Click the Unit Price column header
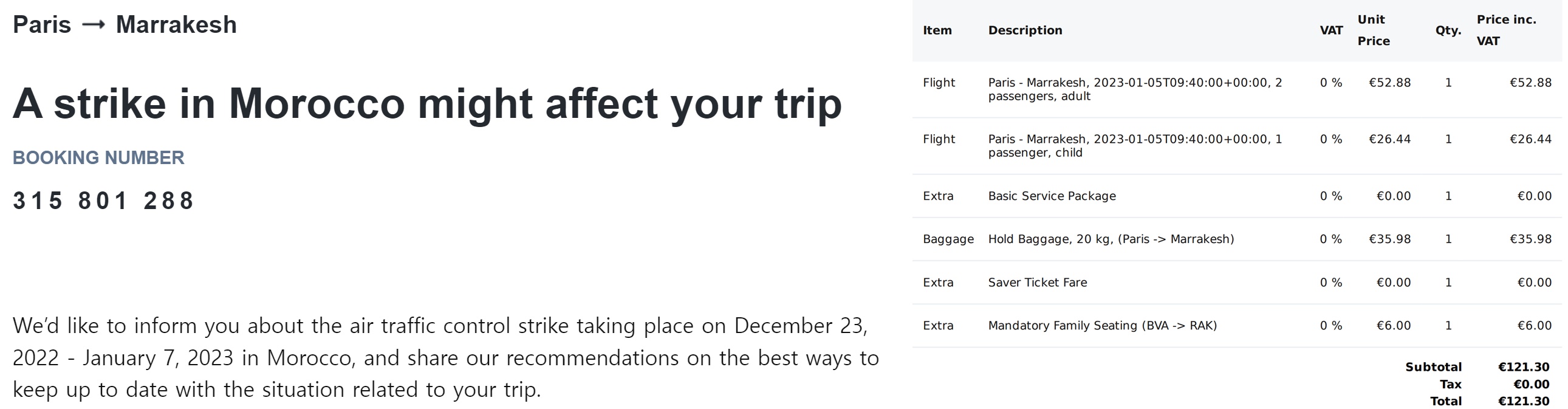 click(1373, 30)
